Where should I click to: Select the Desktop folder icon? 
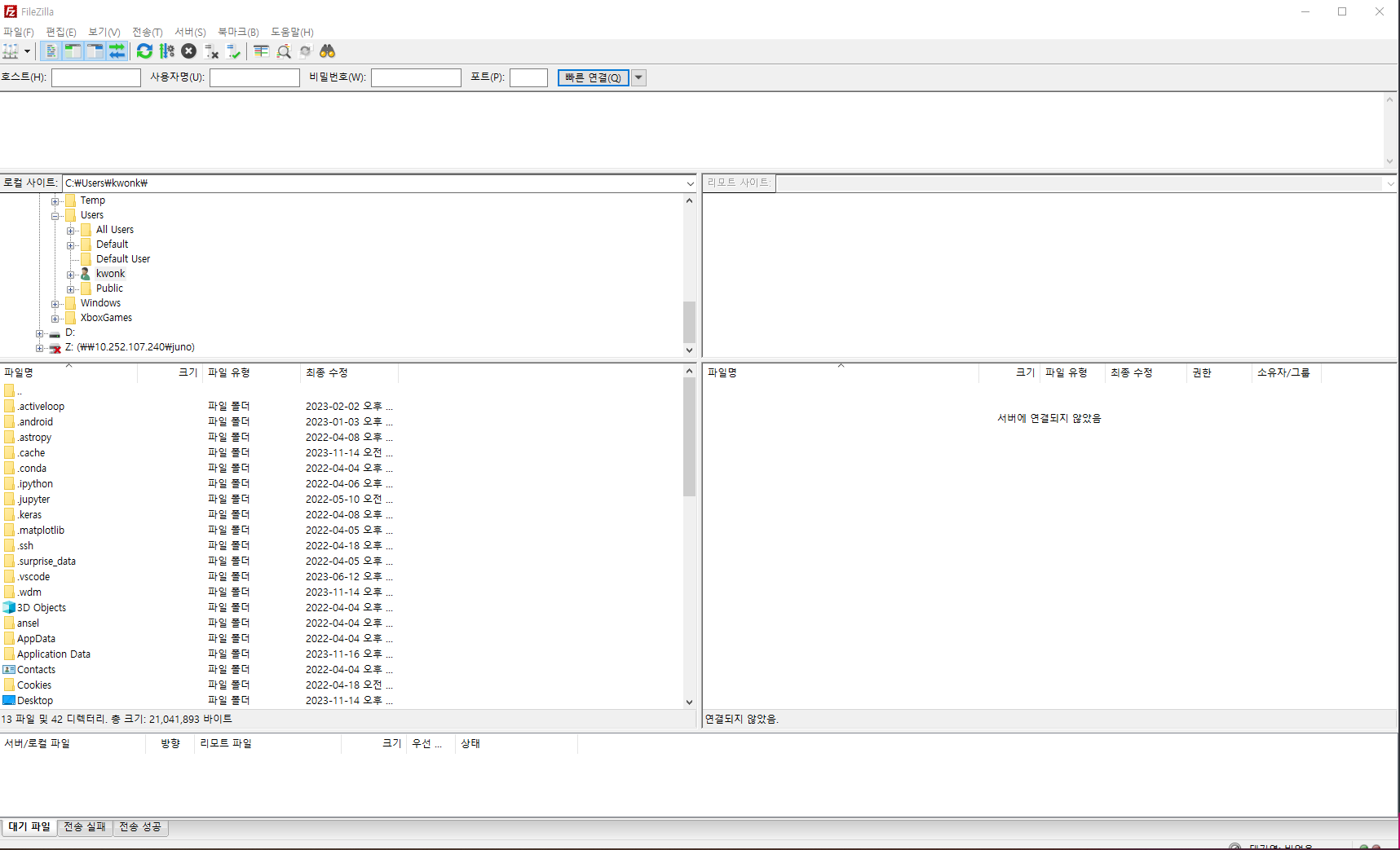pos(9,700)
